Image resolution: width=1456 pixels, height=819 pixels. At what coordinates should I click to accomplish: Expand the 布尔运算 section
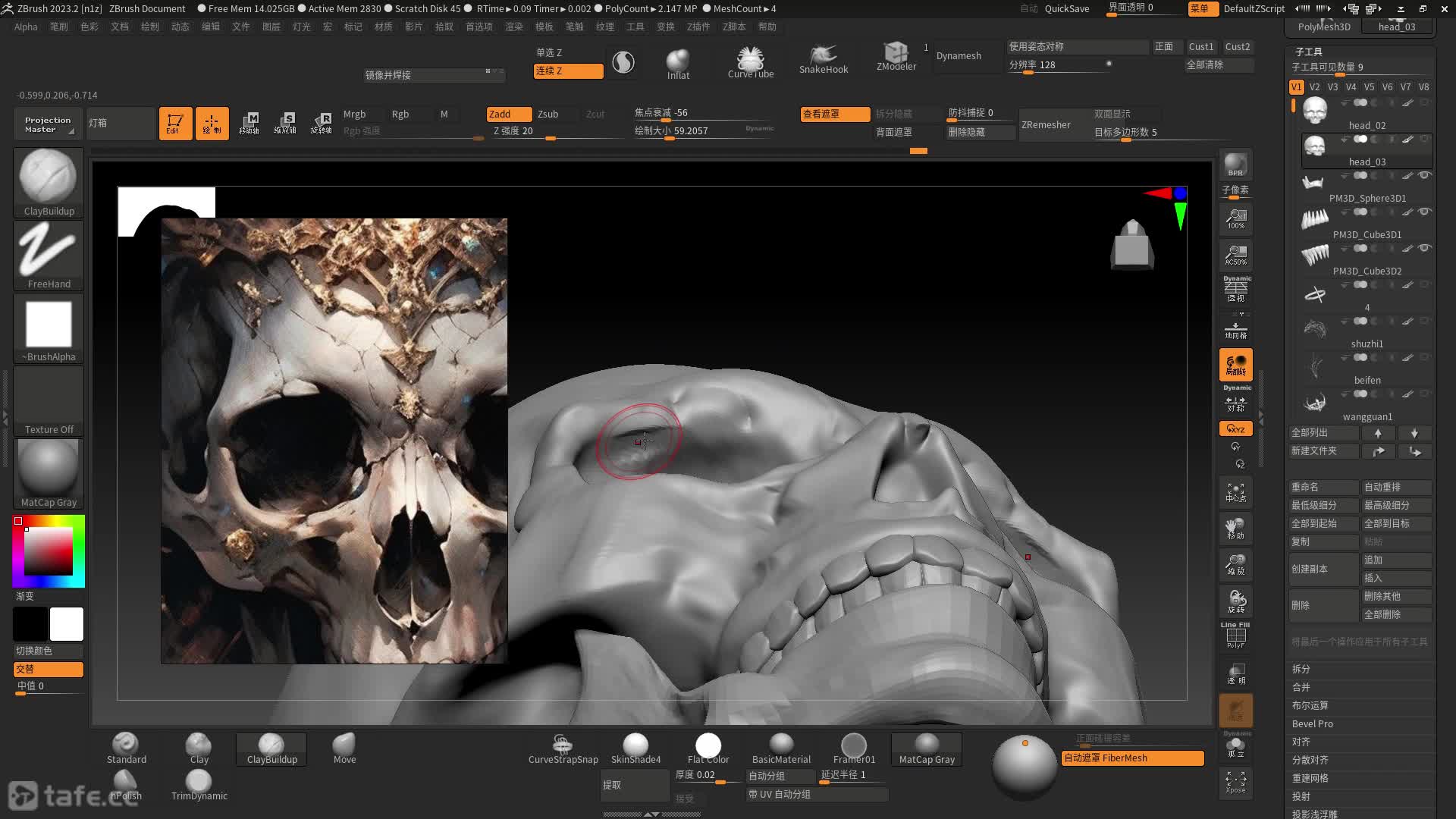[1310, 705]
